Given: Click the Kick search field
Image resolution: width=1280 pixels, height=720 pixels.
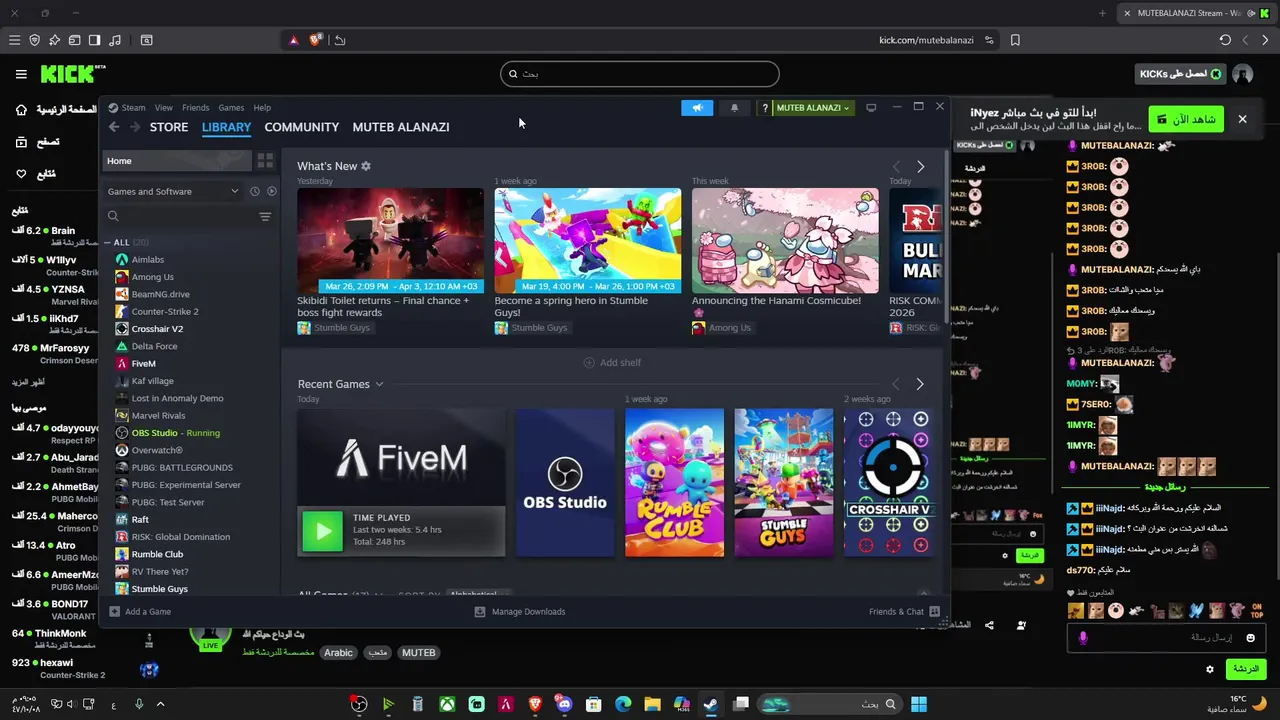Looking at the screenshot, I should [640, 73].
